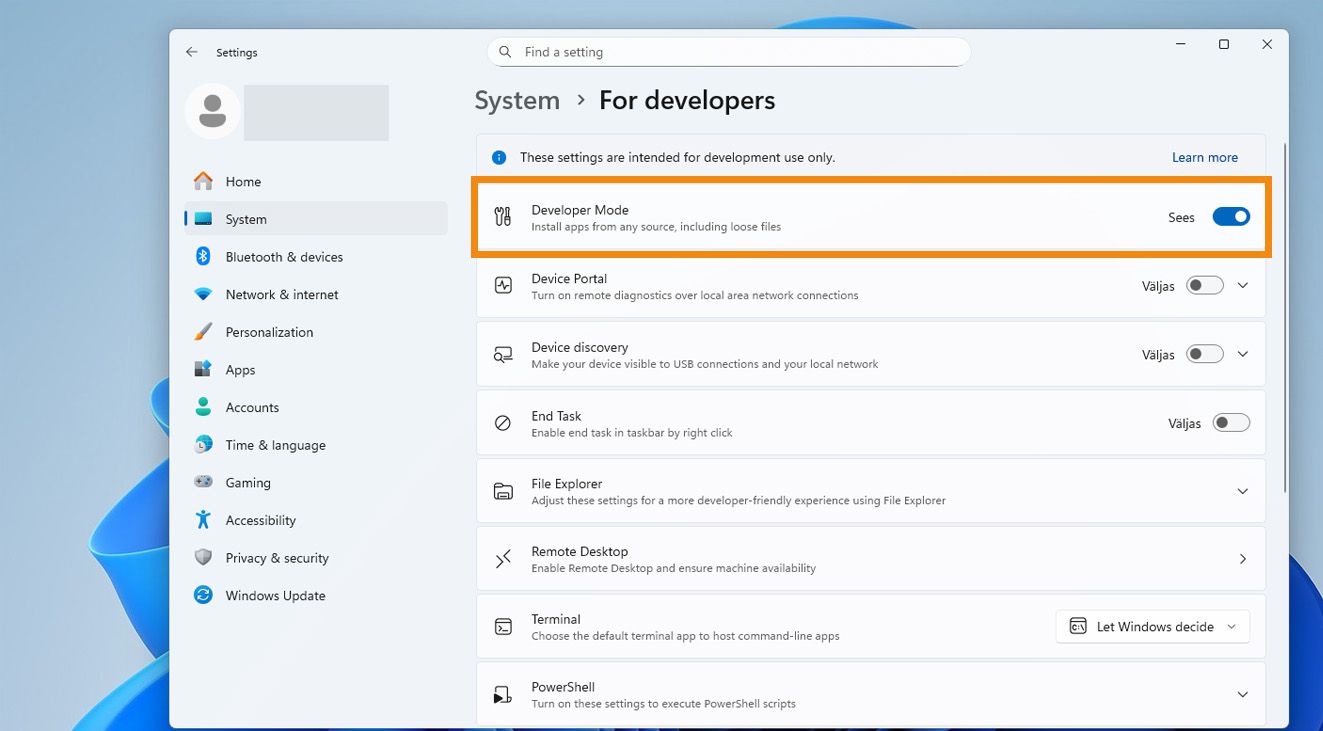Expand the File Explorer settings section
The height and width of the screenshot is (731, 1323).
point(1242,491)
